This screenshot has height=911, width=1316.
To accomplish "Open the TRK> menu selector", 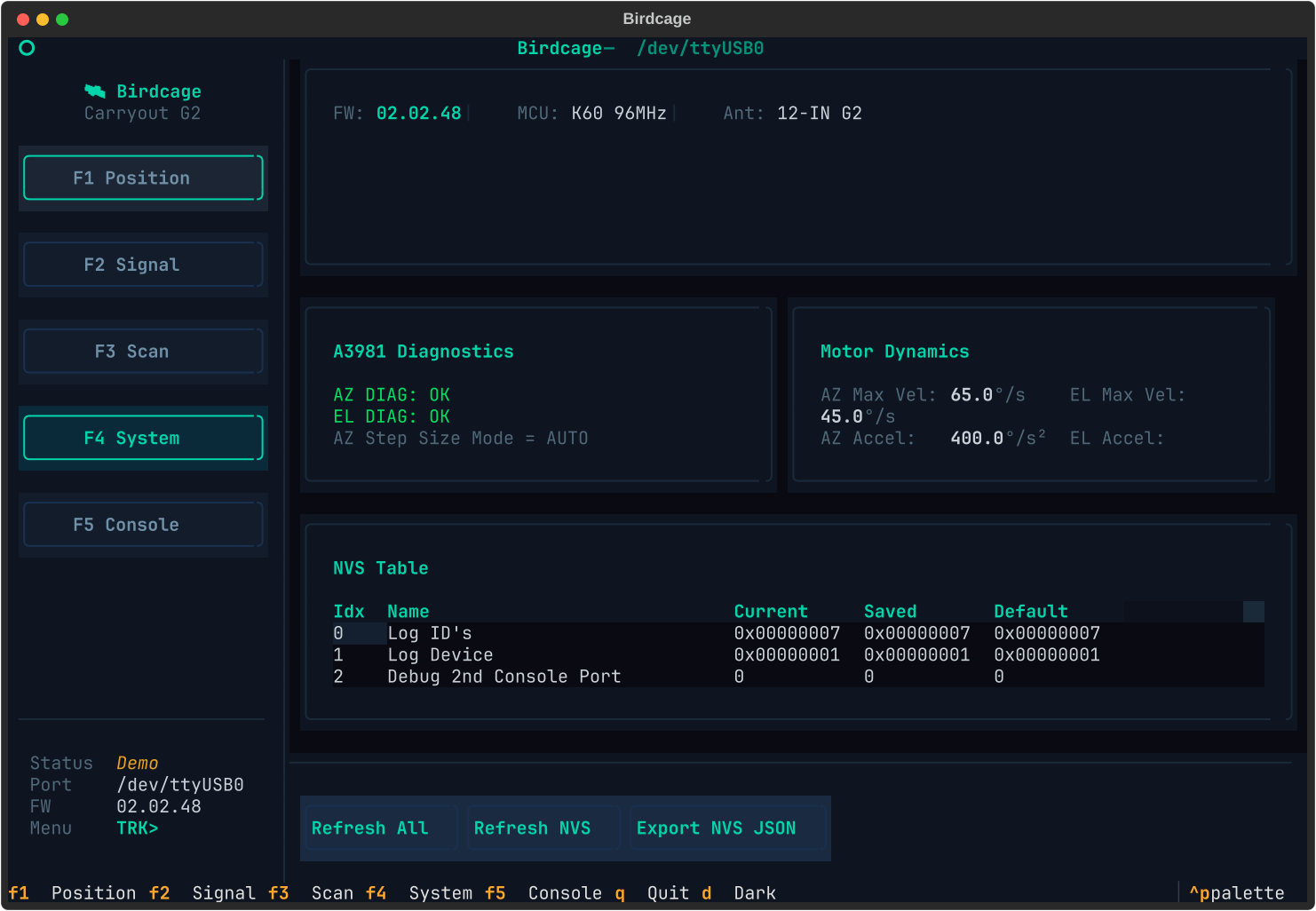I will (x=138, y=828).
